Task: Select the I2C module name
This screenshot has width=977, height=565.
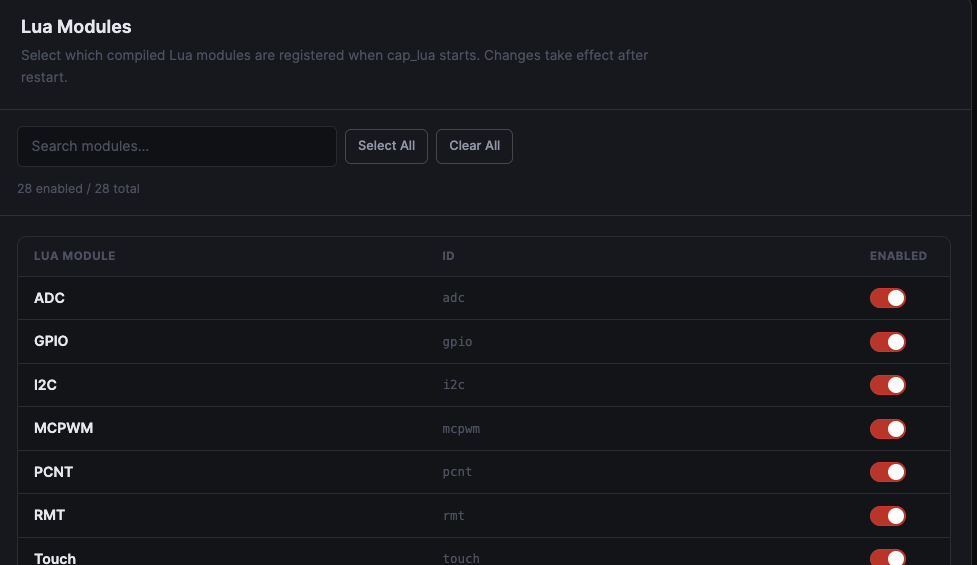Action: pyautogui.click(x=45, y=385)
